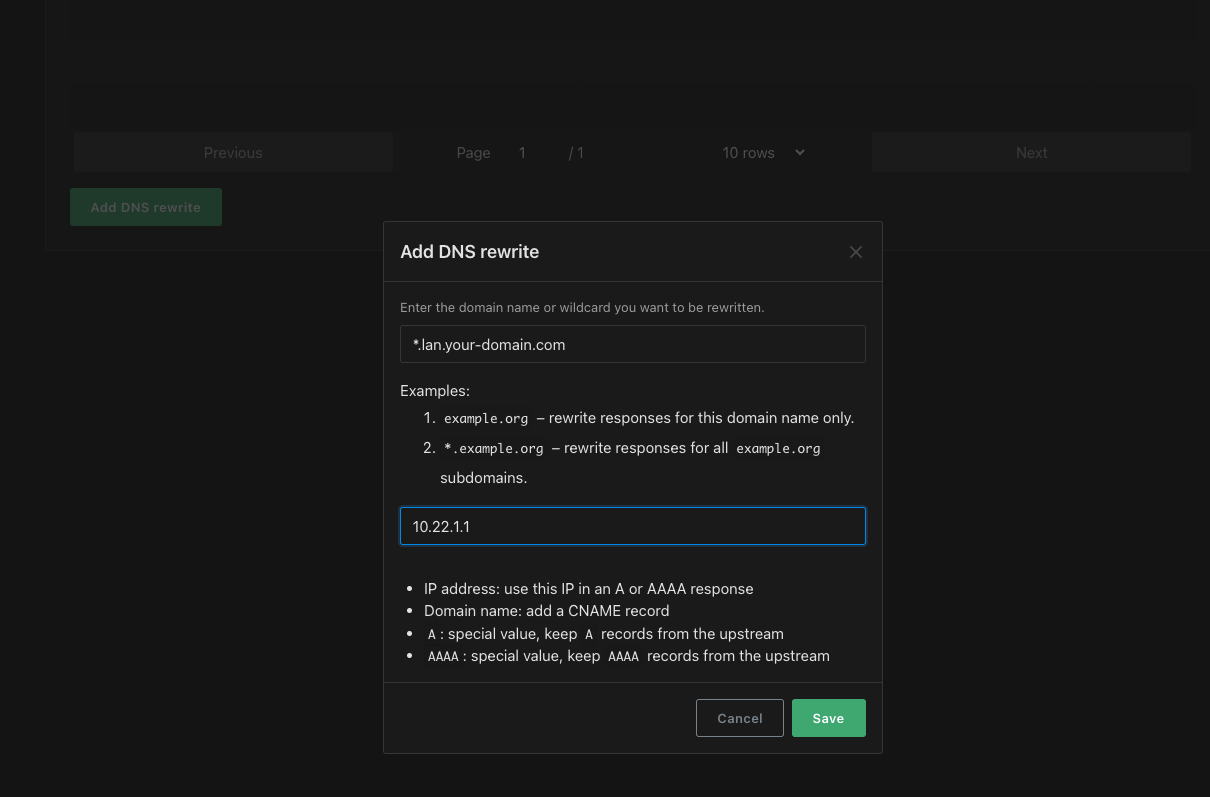Click the Examples: heading label
1210x797 pixels.
point(435,391)
